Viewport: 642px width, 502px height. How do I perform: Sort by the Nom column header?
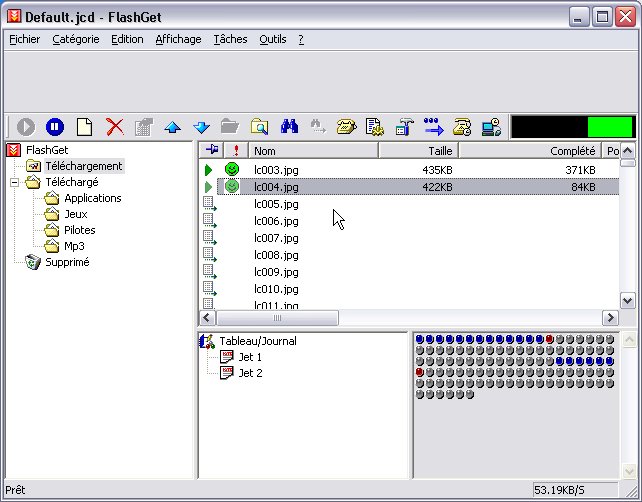[x=313, y=151]
